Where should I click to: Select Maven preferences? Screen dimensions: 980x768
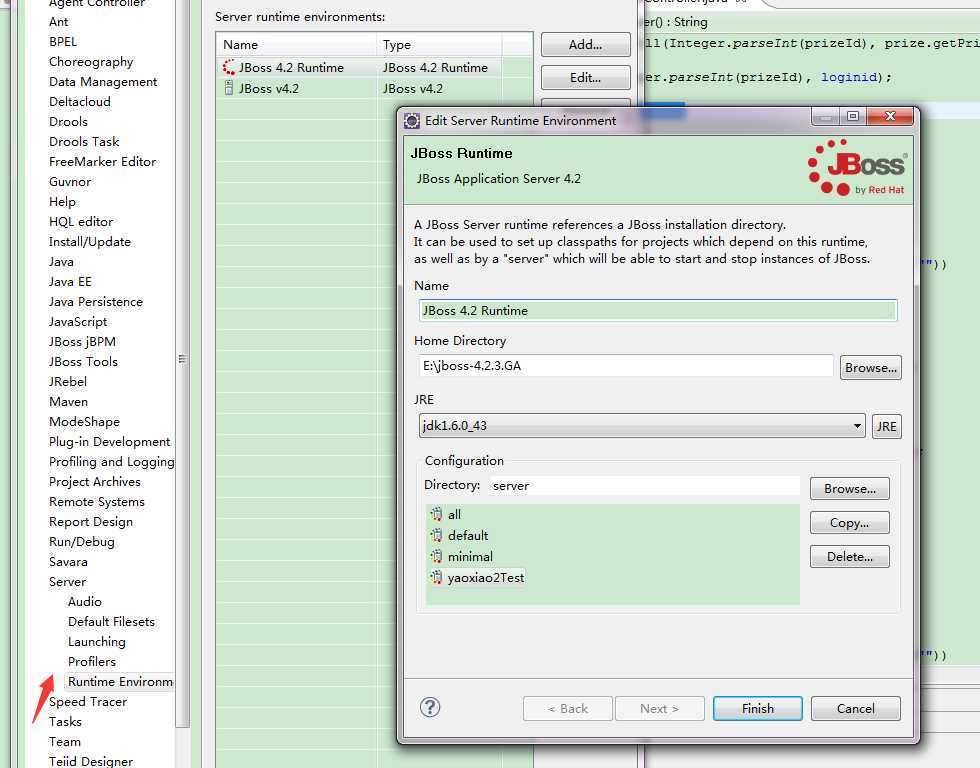tap(68, 401)
